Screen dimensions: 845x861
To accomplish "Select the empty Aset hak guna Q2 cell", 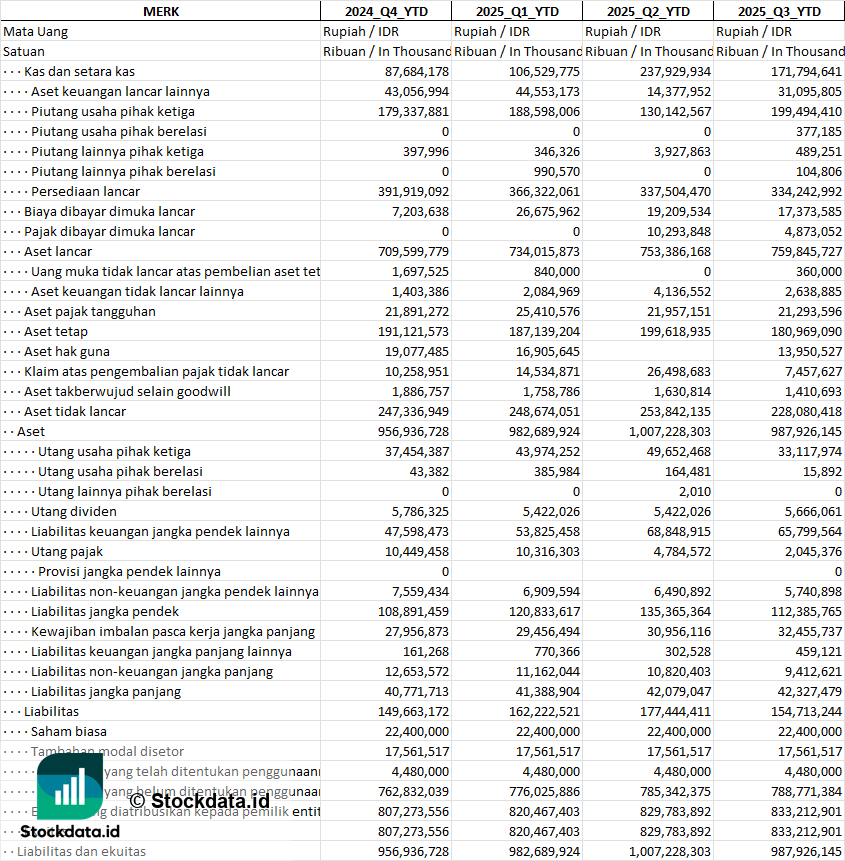I will 648,351.
